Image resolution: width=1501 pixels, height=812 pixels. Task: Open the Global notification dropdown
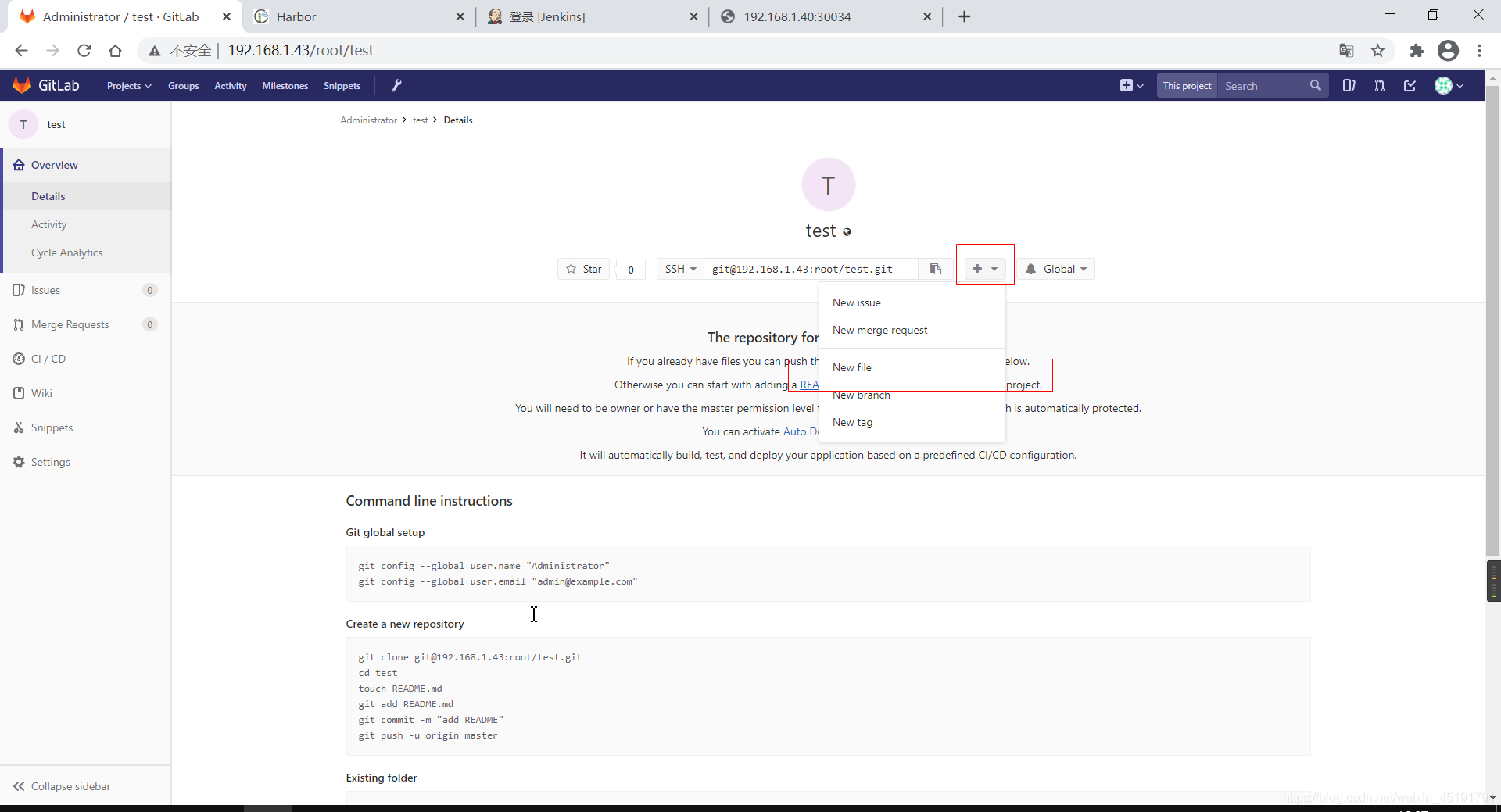pyautogui.click(x=1057, y=269)
